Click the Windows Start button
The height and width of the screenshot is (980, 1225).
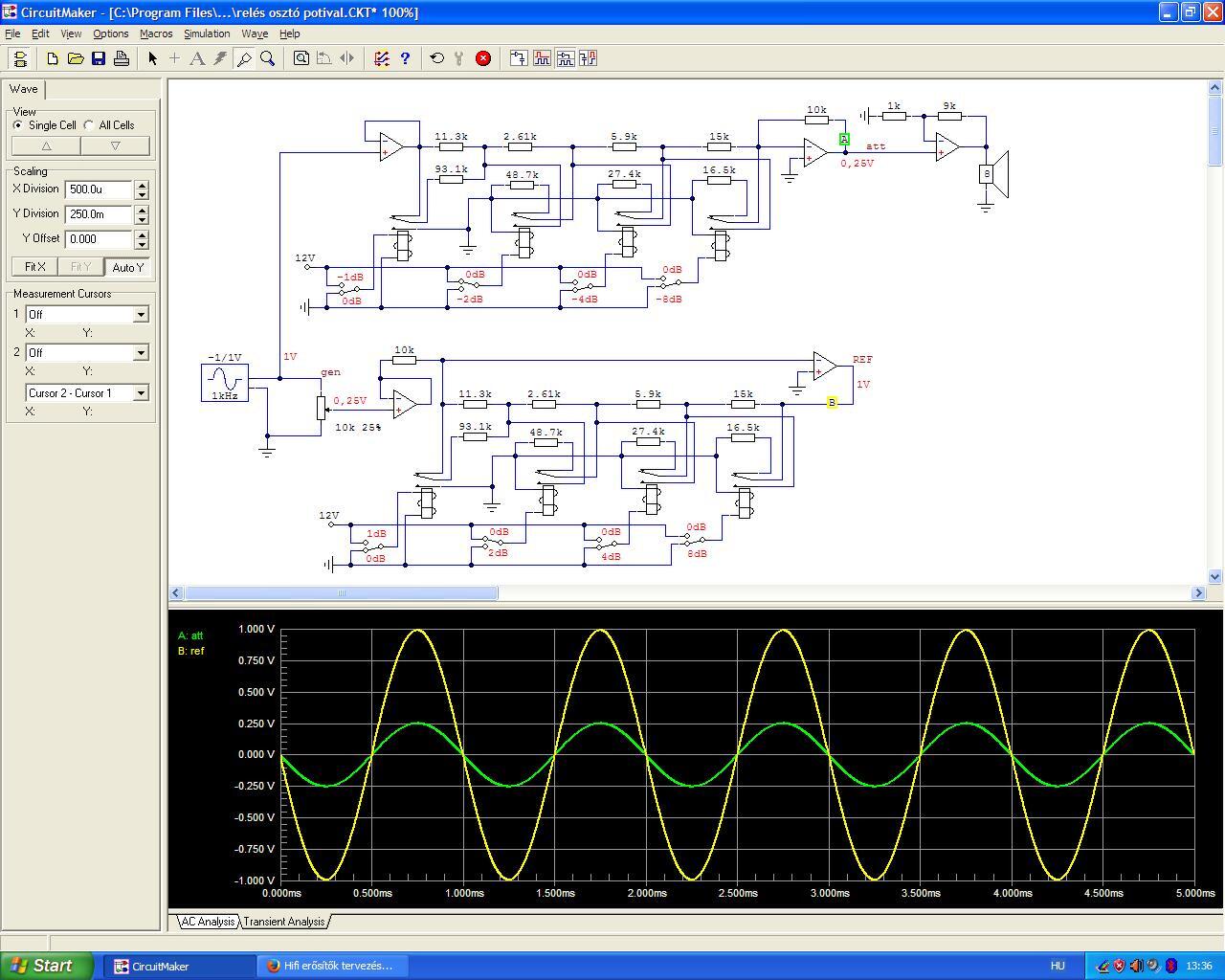click(45, 966)
